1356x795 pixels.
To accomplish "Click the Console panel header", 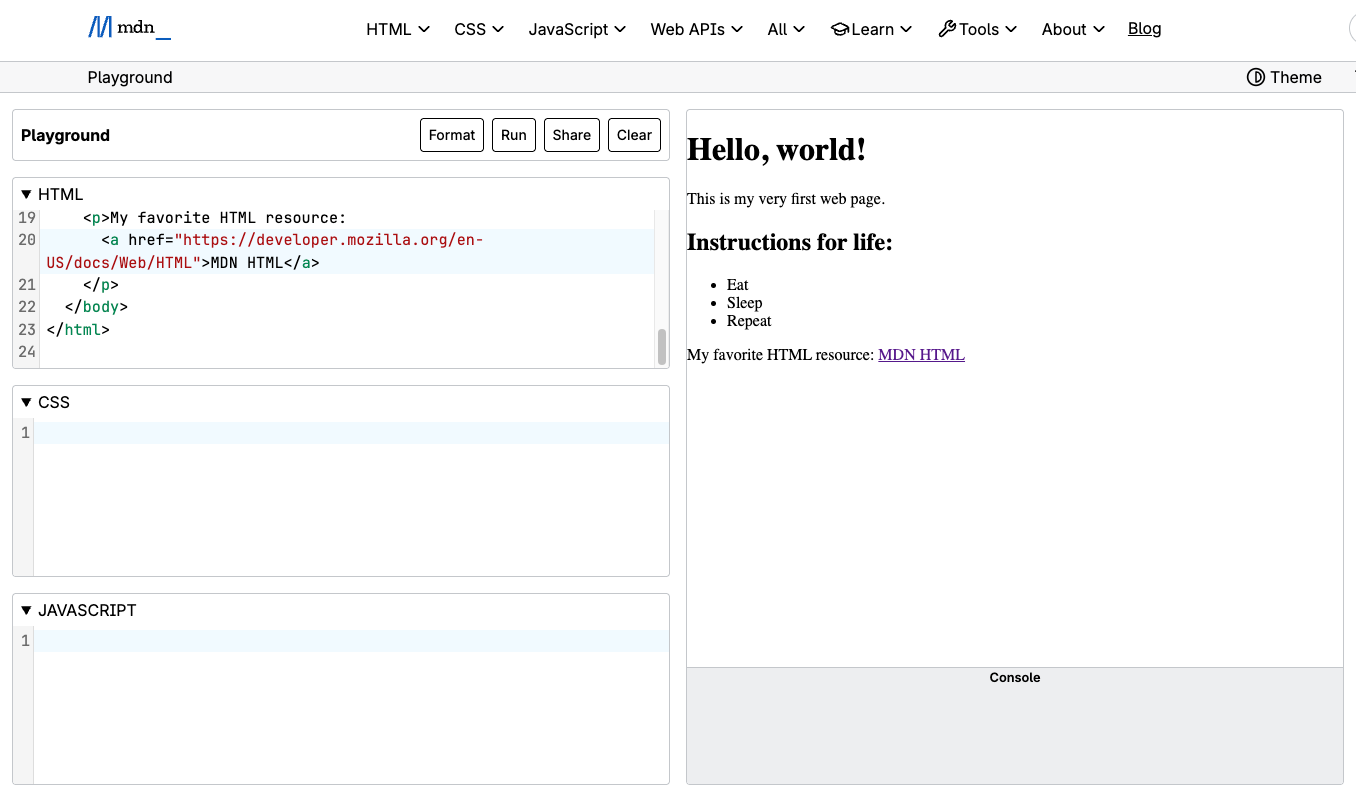I will point(1015,677).
